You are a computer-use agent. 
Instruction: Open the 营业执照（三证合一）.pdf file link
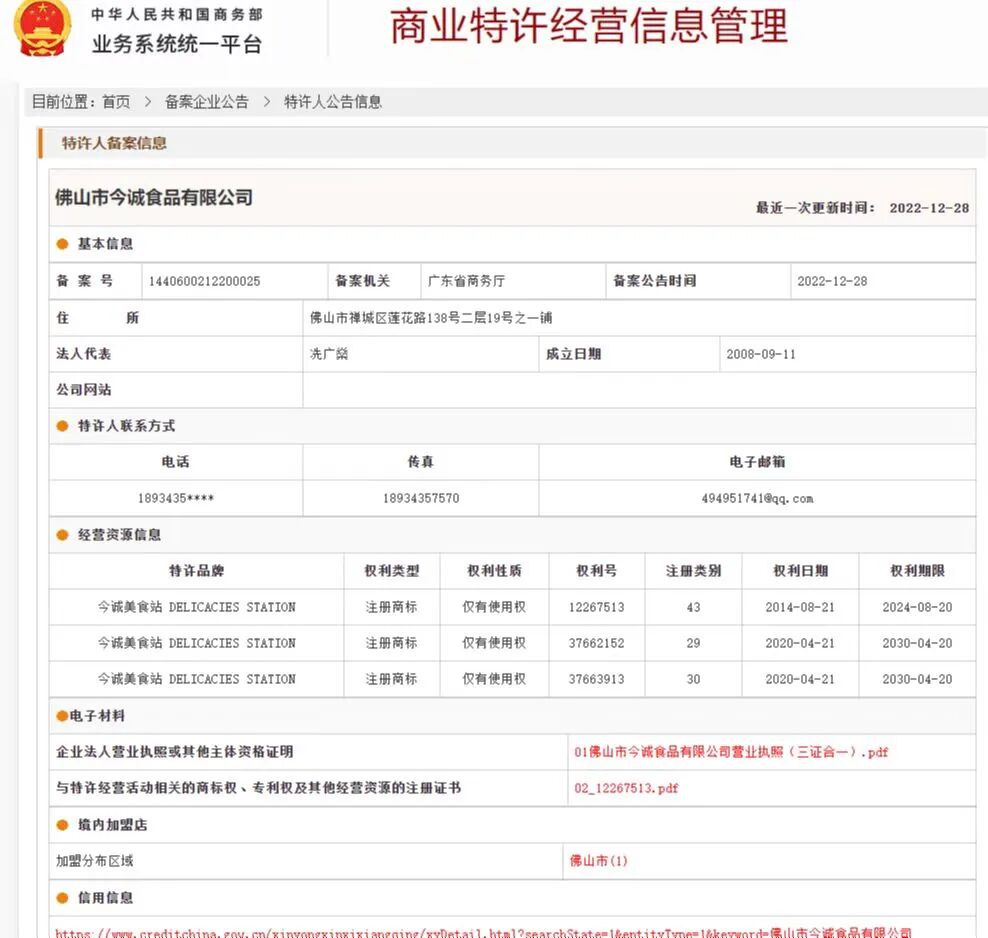click(x=731, y=752)
